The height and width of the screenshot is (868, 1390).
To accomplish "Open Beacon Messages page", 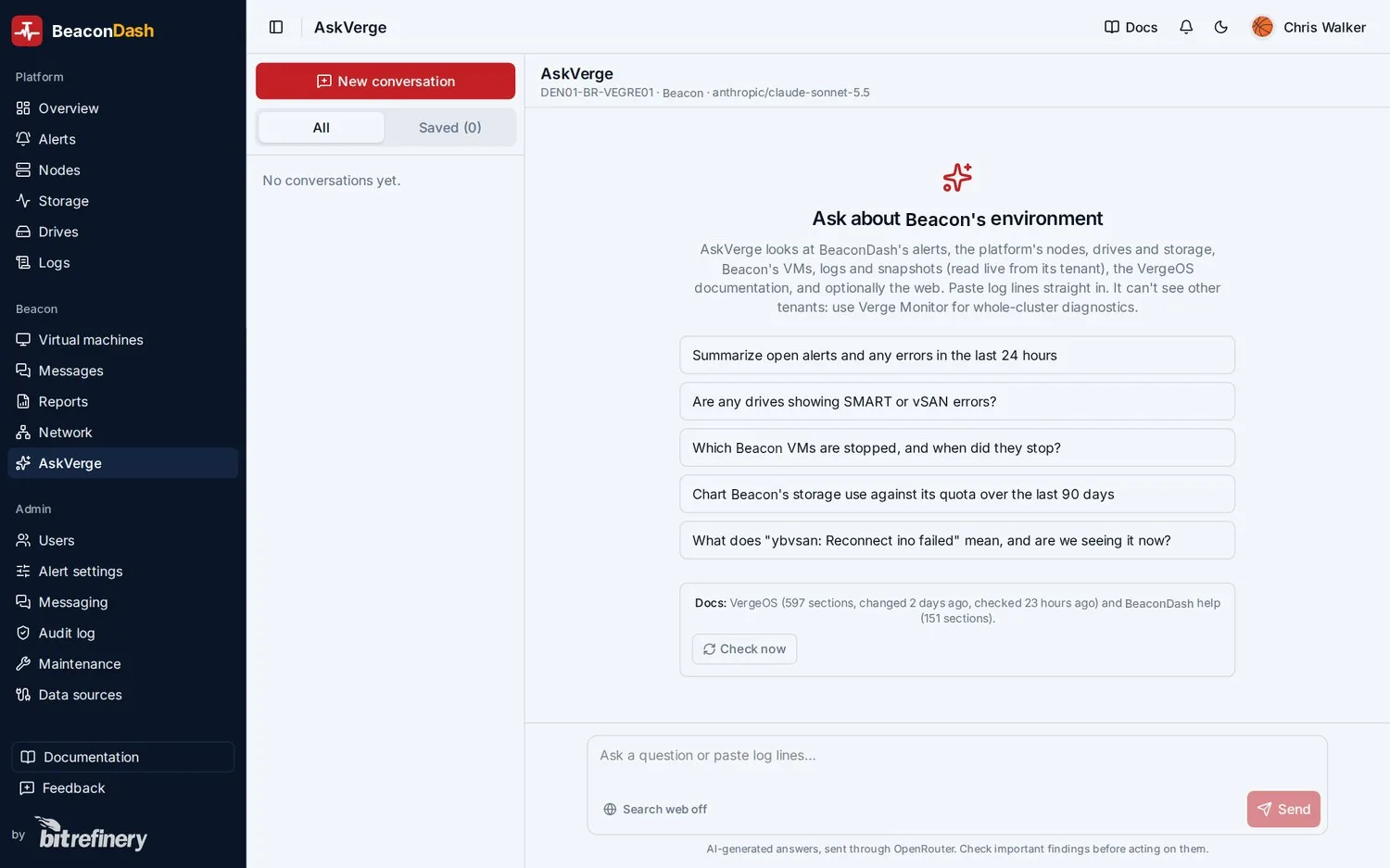I will pyautogui.click(x=123, y=371).
